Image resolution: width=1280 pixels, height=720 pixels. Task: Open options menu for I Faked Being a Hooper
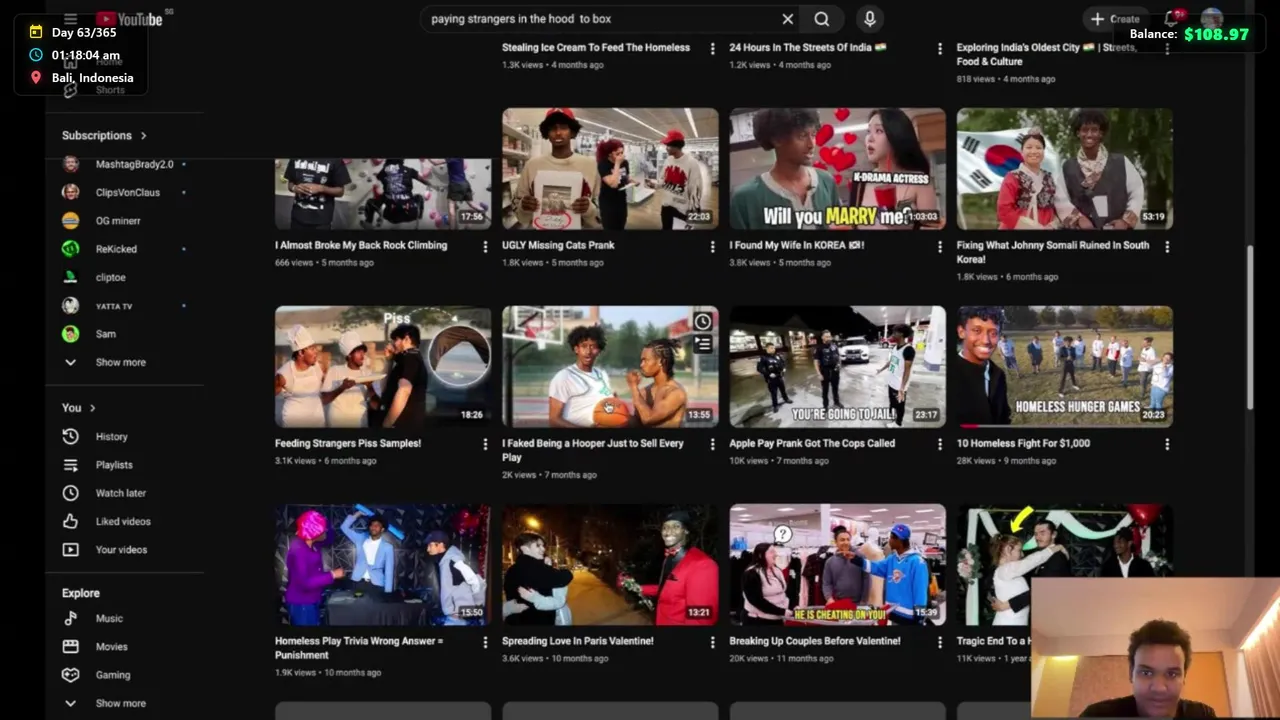pos(712,444)
